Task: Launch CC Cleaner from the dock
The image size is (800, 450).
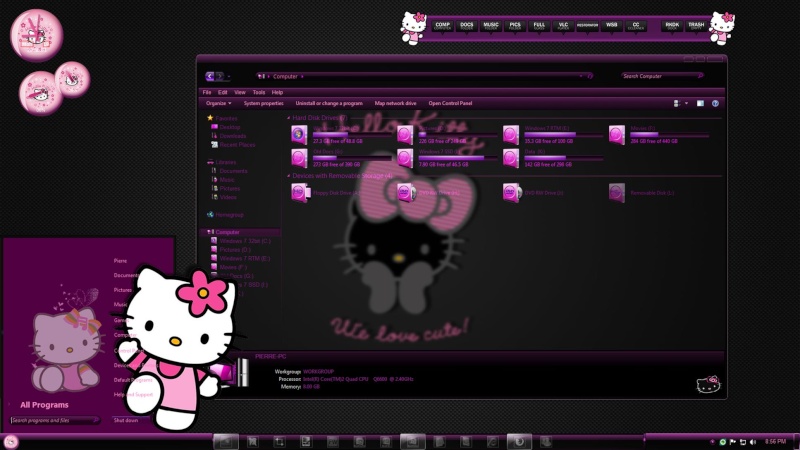Action: [636, 26]
